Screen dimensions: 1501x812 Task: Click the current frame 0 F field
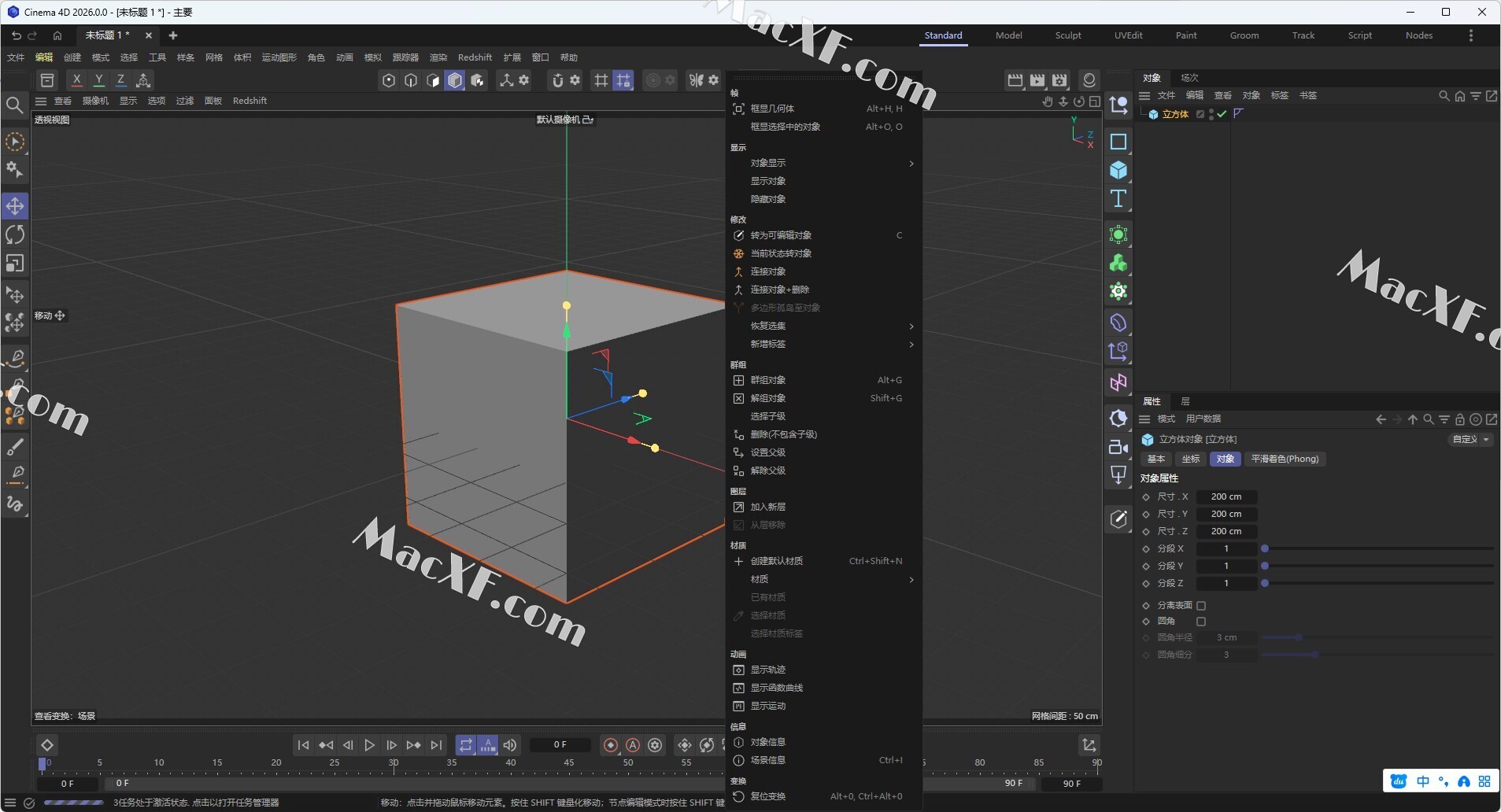(560, 744)
